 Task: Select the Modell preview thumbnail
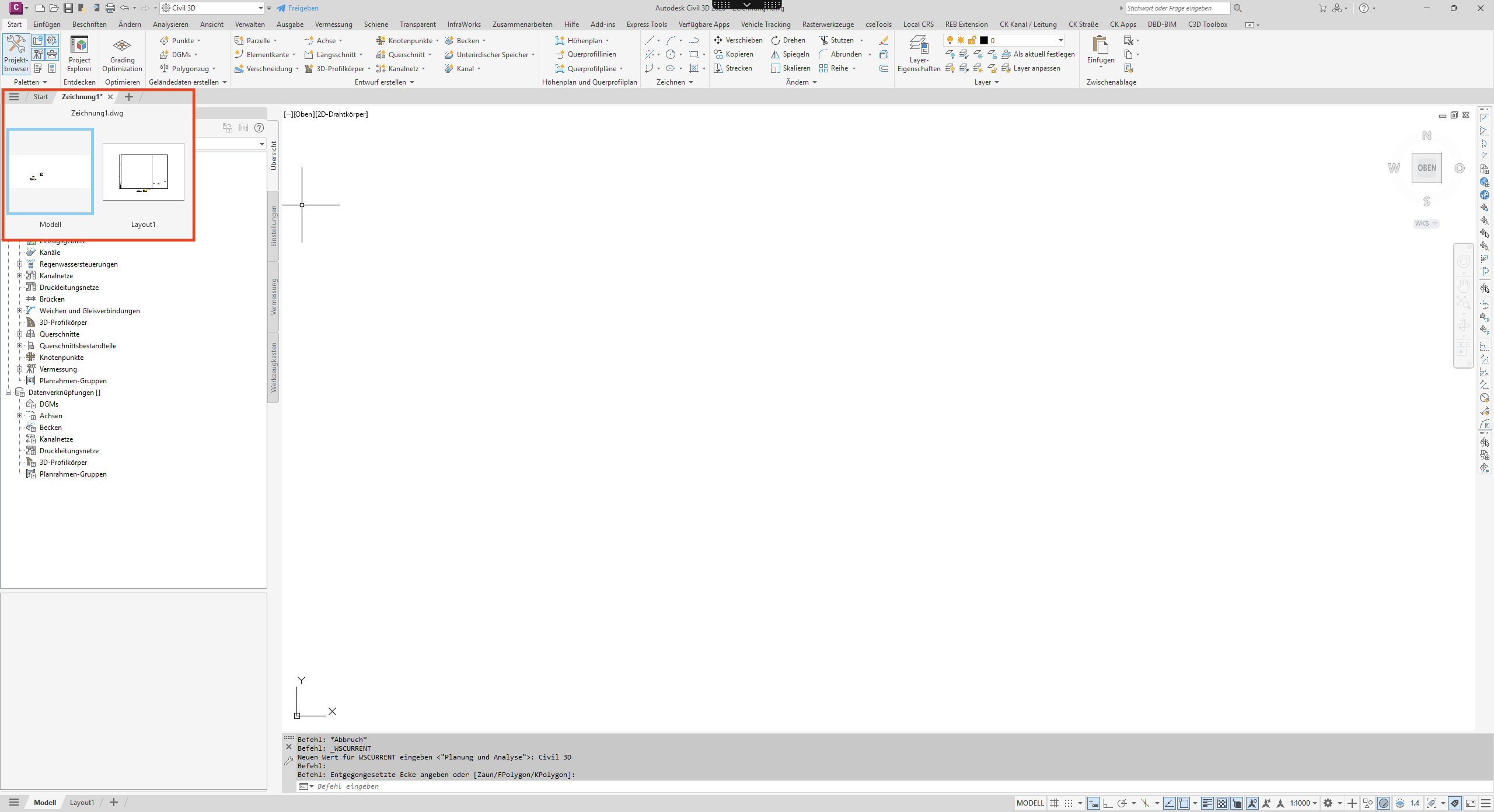50,171
